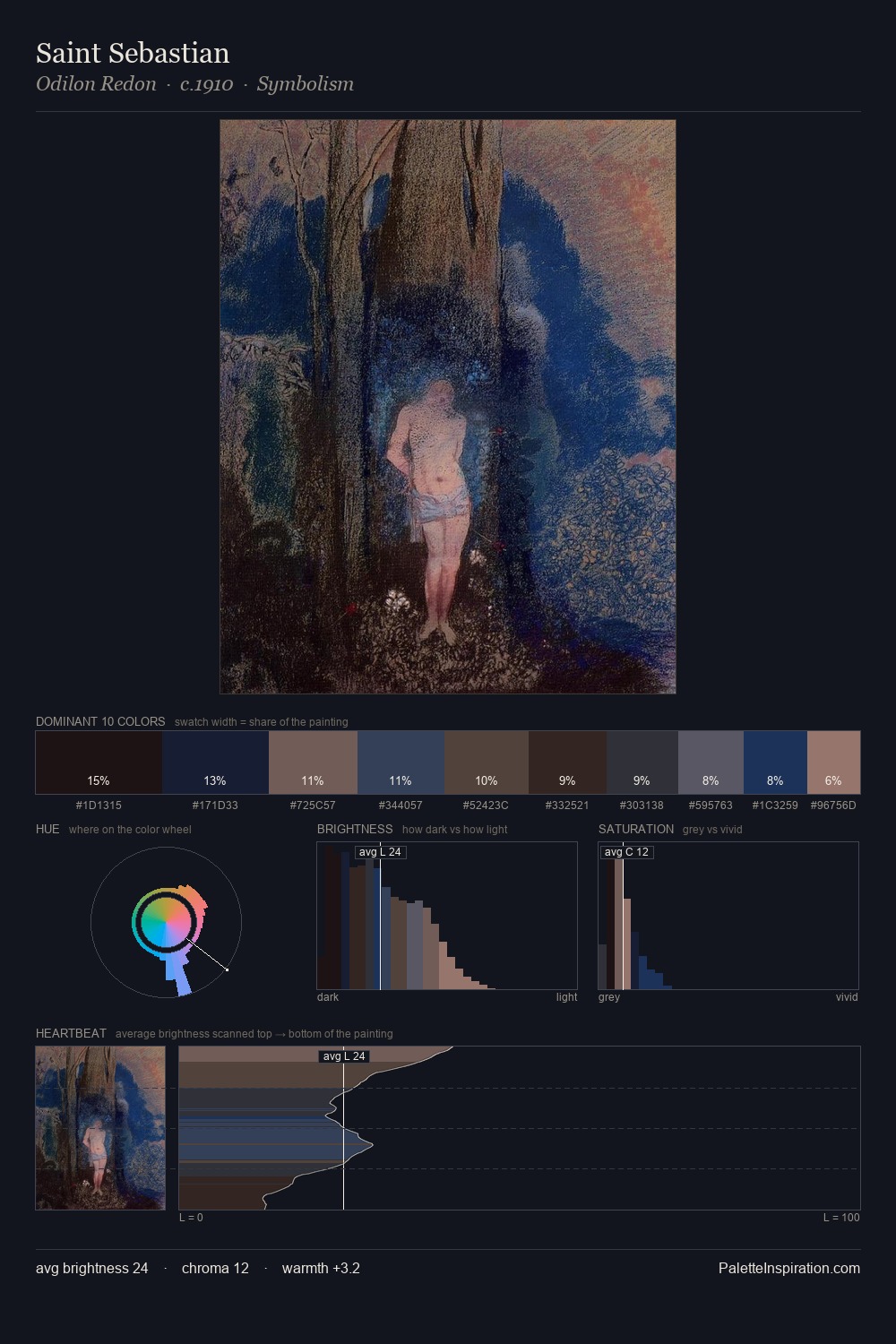Click the 'BRIGHTNESS' section heading

click(x=355, y=829)
